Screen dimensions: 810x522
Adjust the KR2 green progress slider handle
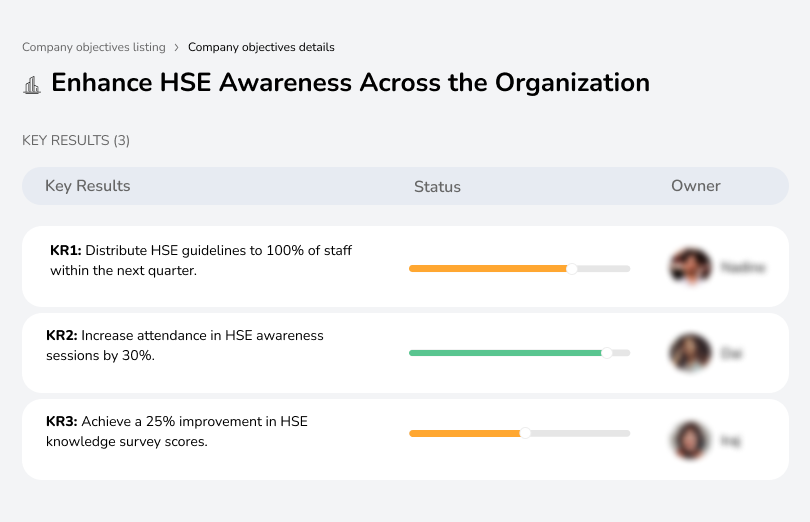click(x=607, y=353)
